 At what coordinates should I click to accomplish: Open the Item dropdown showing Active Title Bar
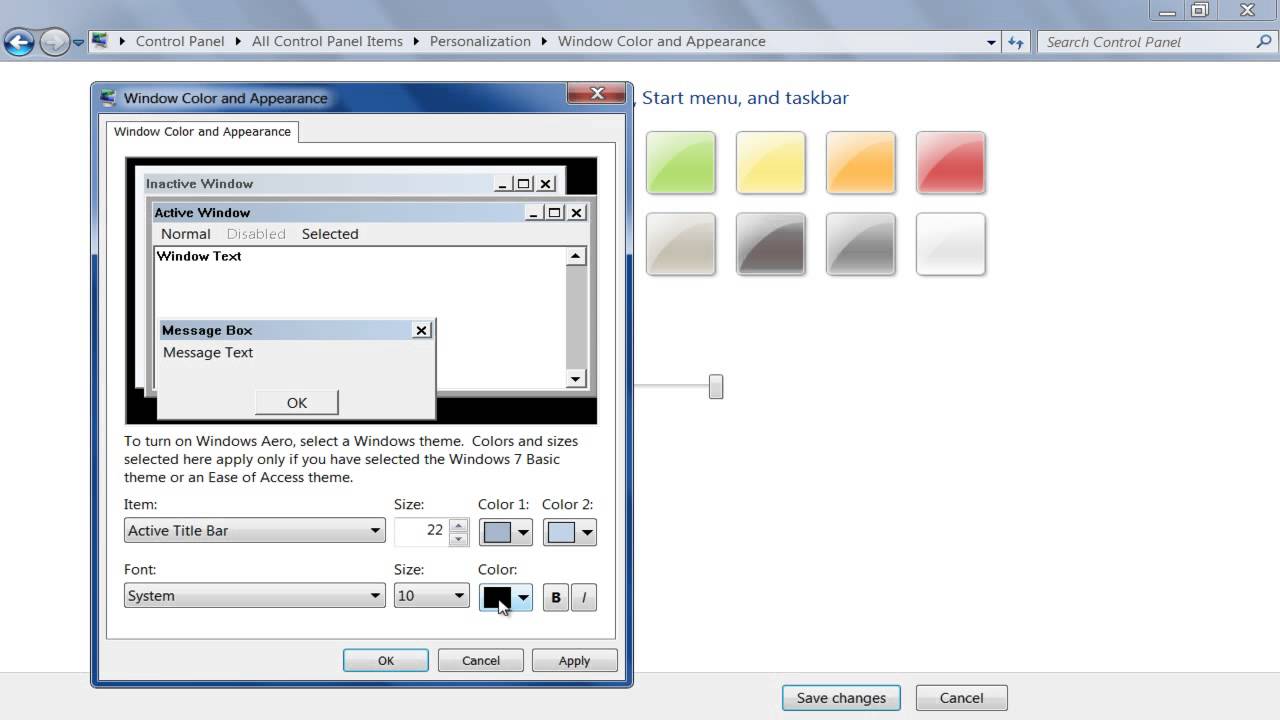point(254,530)
